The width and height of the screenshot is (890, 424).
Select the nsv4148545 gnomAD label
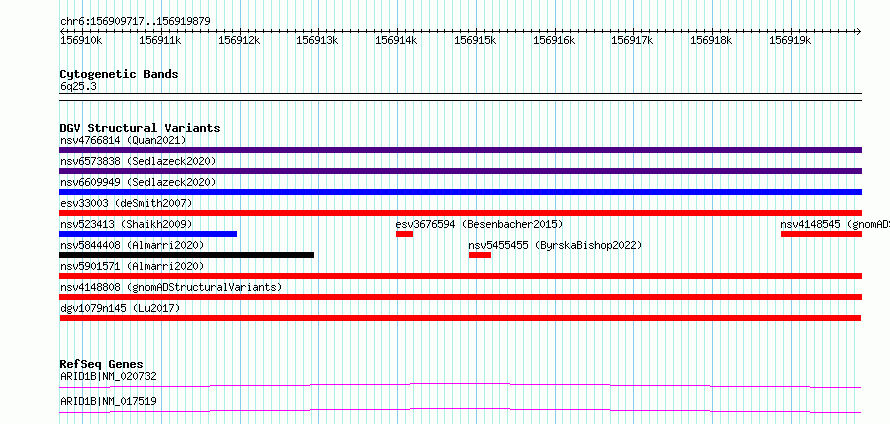point(835,224)
